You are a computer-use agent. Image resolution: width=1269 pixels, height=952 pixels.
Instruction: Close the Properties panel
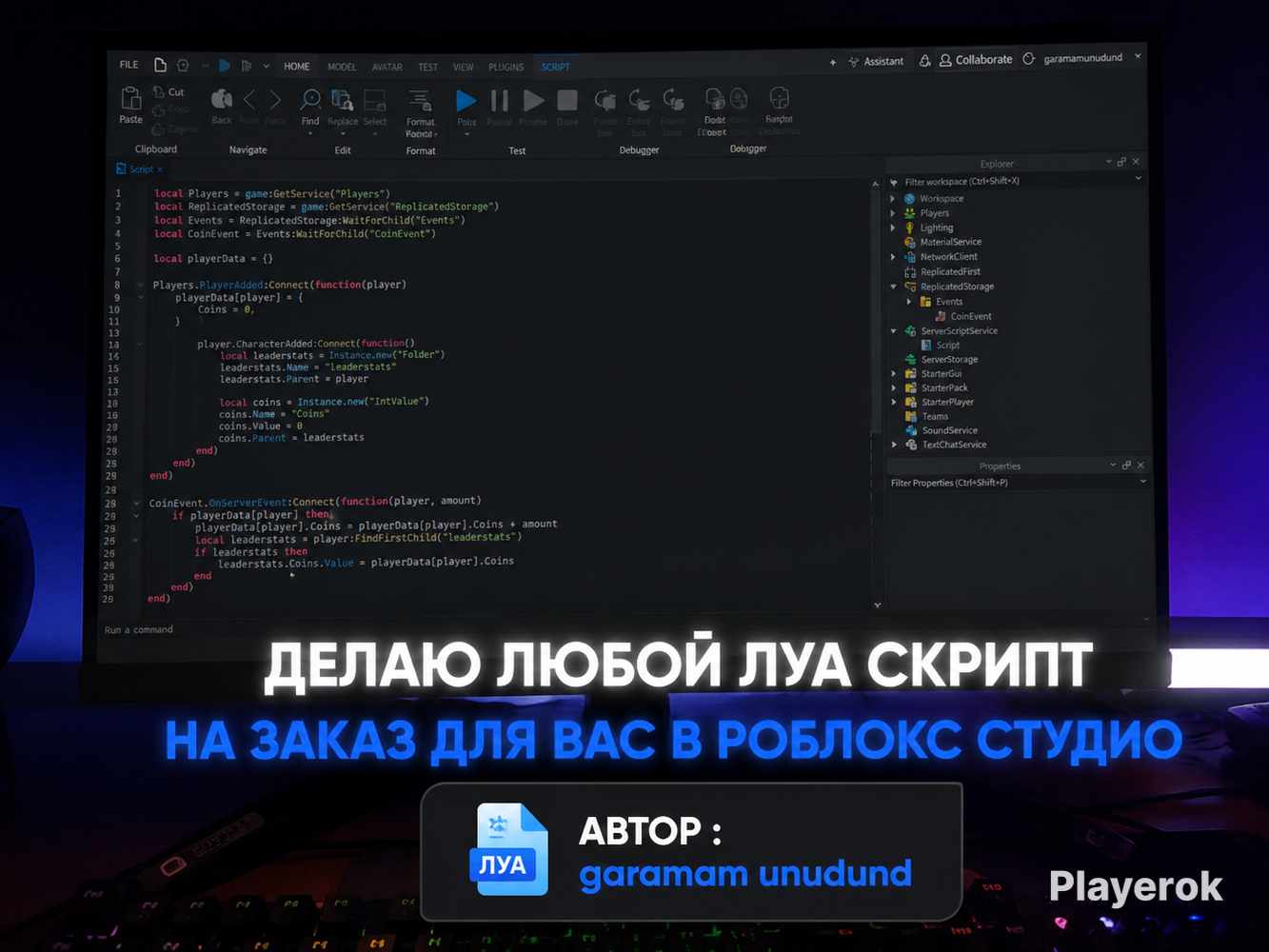(x=1140, y=466)
